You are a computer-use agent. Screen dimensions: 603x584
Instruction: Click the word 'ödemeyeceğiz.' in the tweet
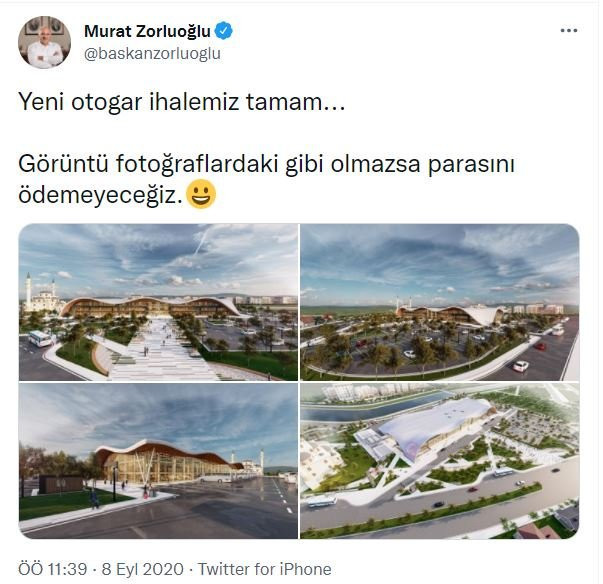pyautogui.click(x=100, y=195)
